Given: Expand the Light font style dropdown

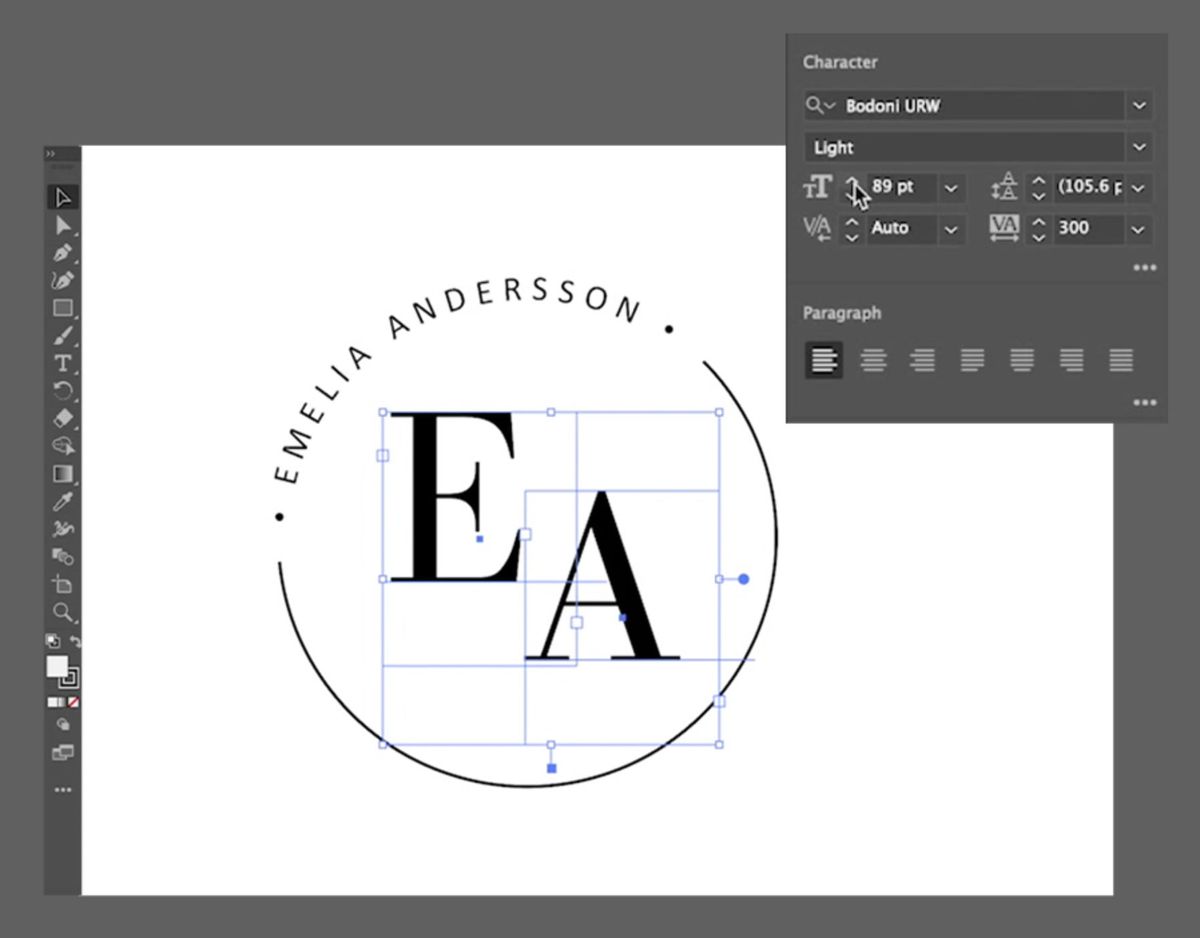Looking at the screenshot, I should coord(1139,147).
